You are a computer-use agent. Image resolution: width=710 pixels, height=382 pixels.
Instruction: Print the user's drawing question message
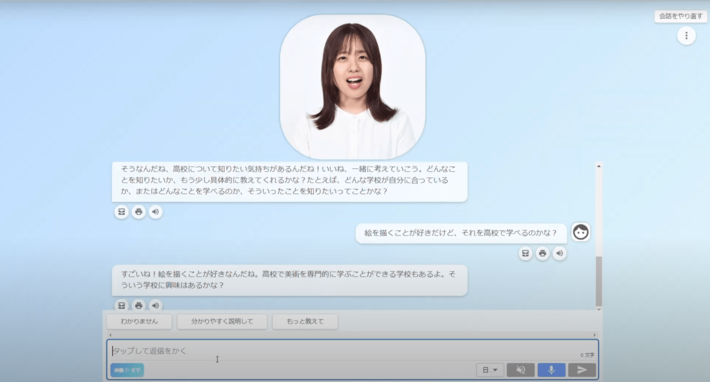click(x=542, y=253)
